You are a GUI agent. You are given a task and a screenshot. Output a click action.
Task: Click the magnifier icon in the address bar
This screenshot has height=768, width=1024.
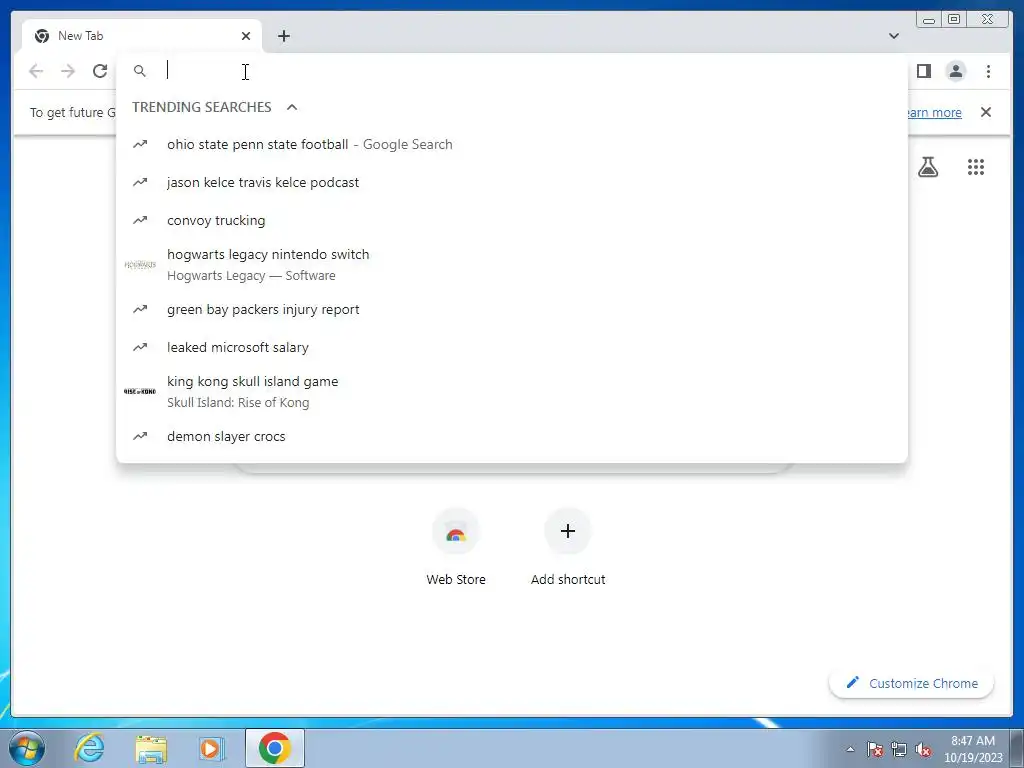140,71
